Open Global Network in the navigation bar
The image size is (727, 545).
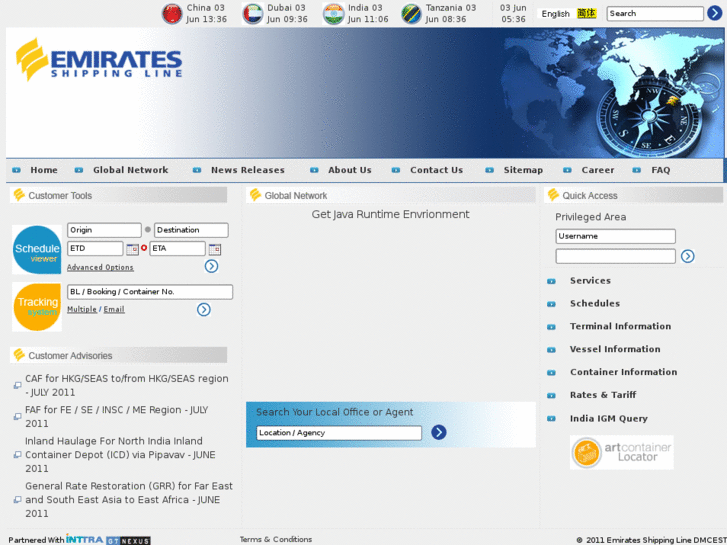131,170
